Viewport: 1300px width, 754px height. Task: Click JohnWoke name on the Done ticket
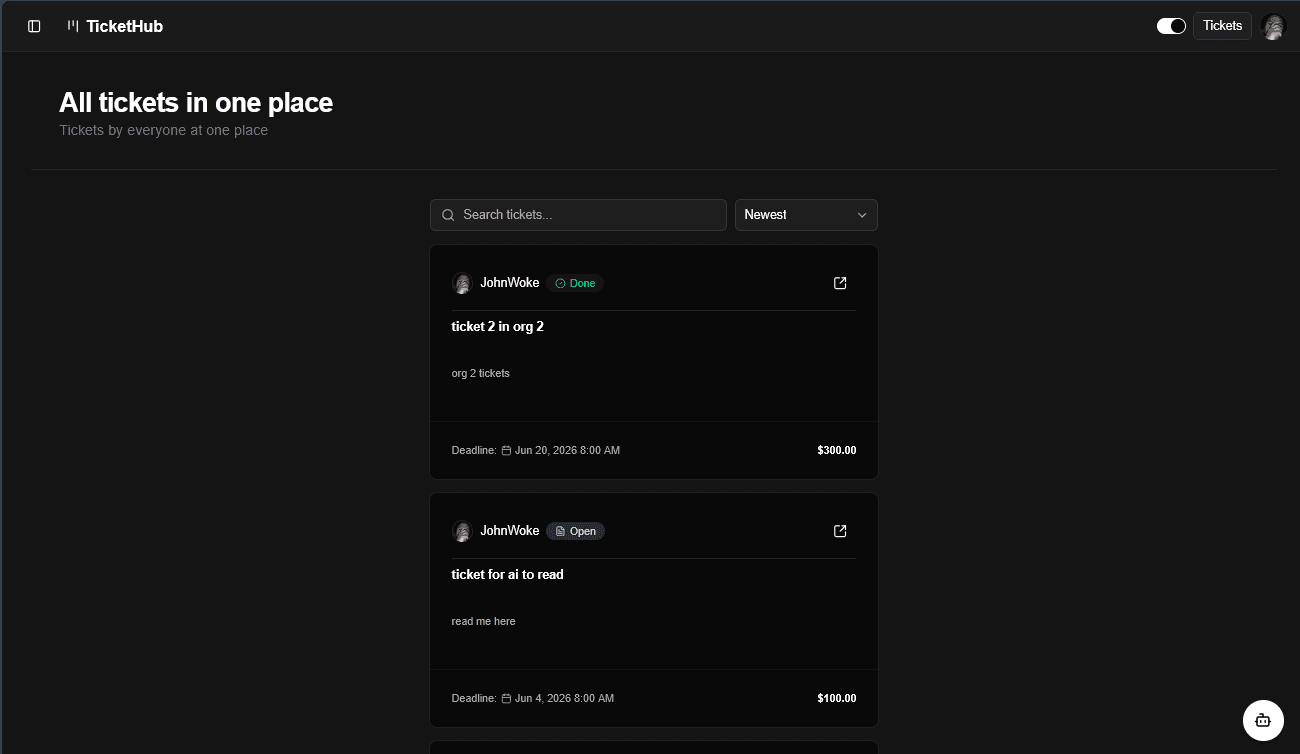510,283
